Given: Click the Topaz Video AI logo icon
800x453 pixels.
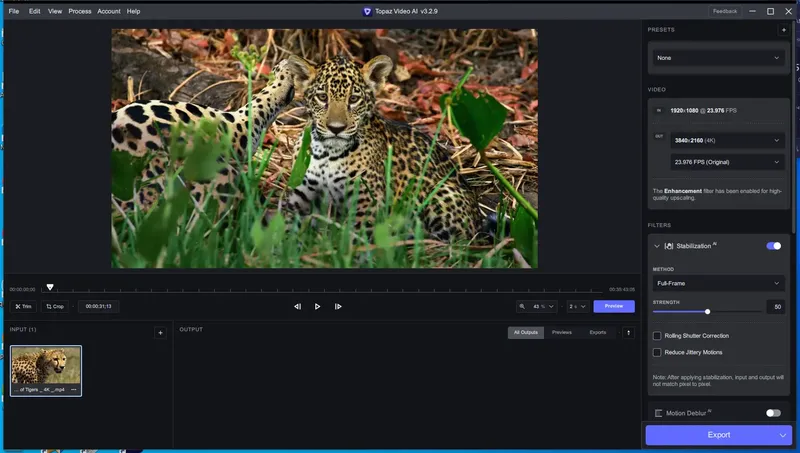Looking at the screenshot, I should pos(367,11).
